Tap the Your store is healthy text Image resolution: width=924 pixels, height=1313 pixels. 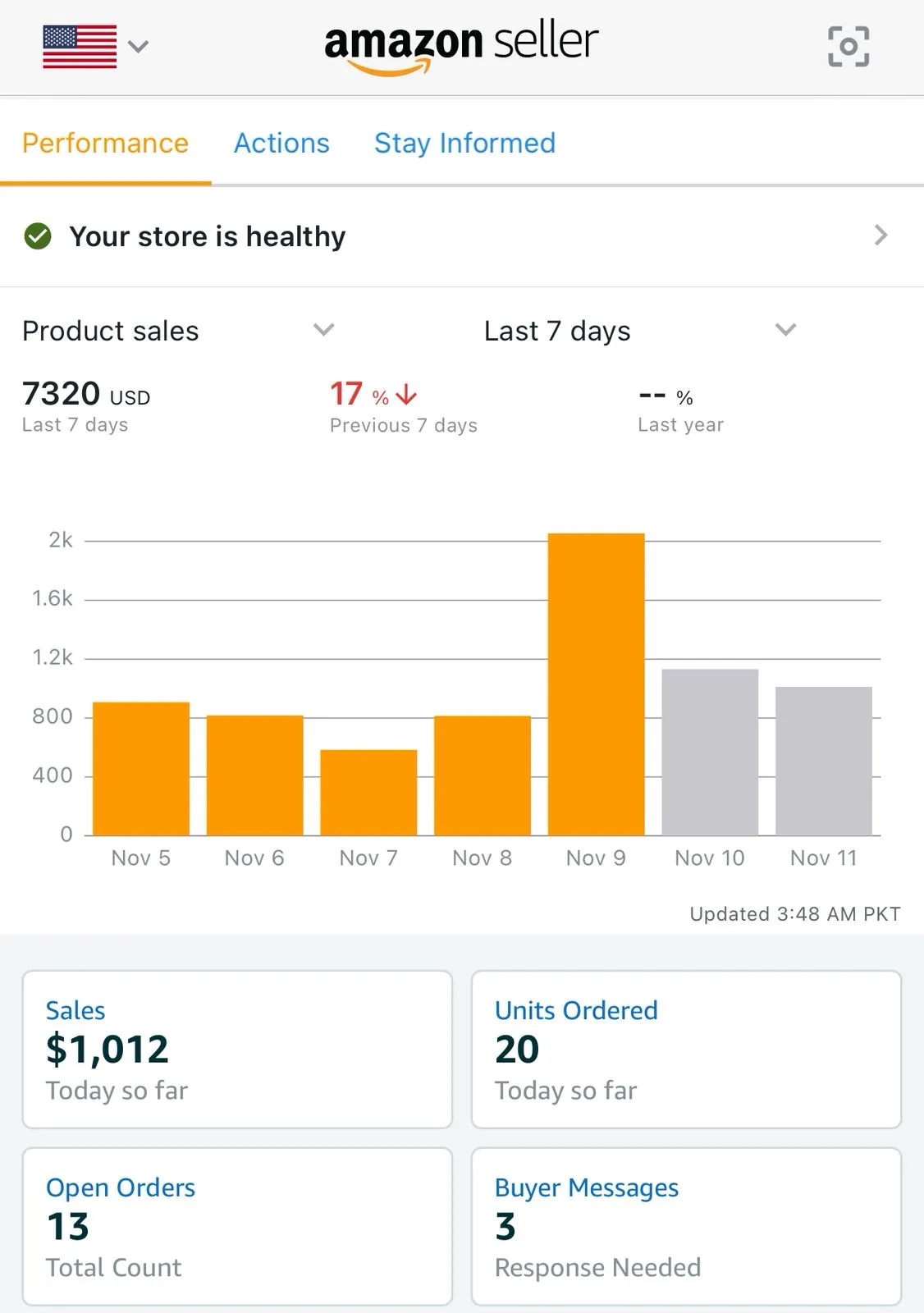click(x=208, y=236)
